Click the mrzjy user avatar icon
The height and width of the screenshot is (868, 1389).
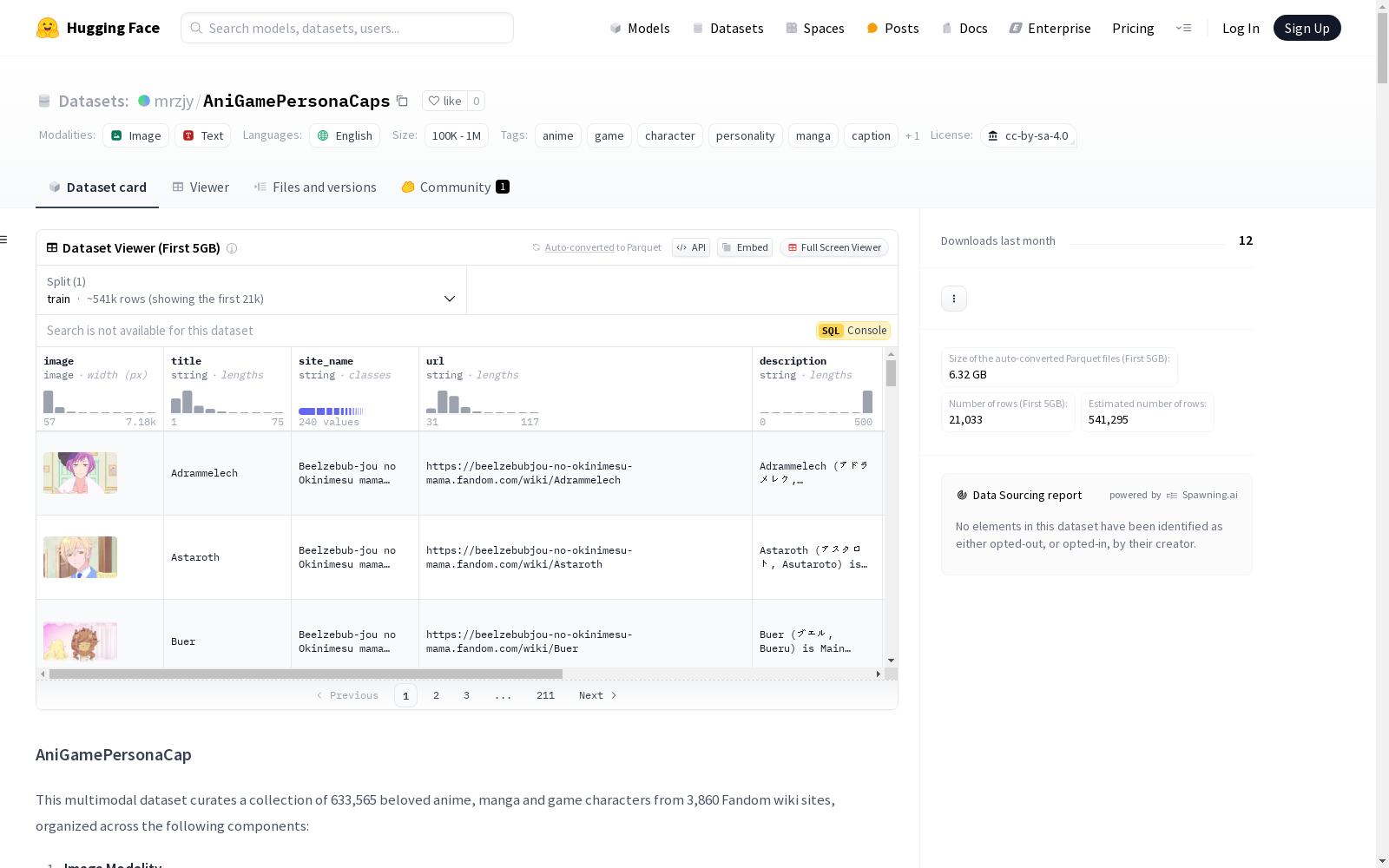pyautogui.click(x=144, y=101)
